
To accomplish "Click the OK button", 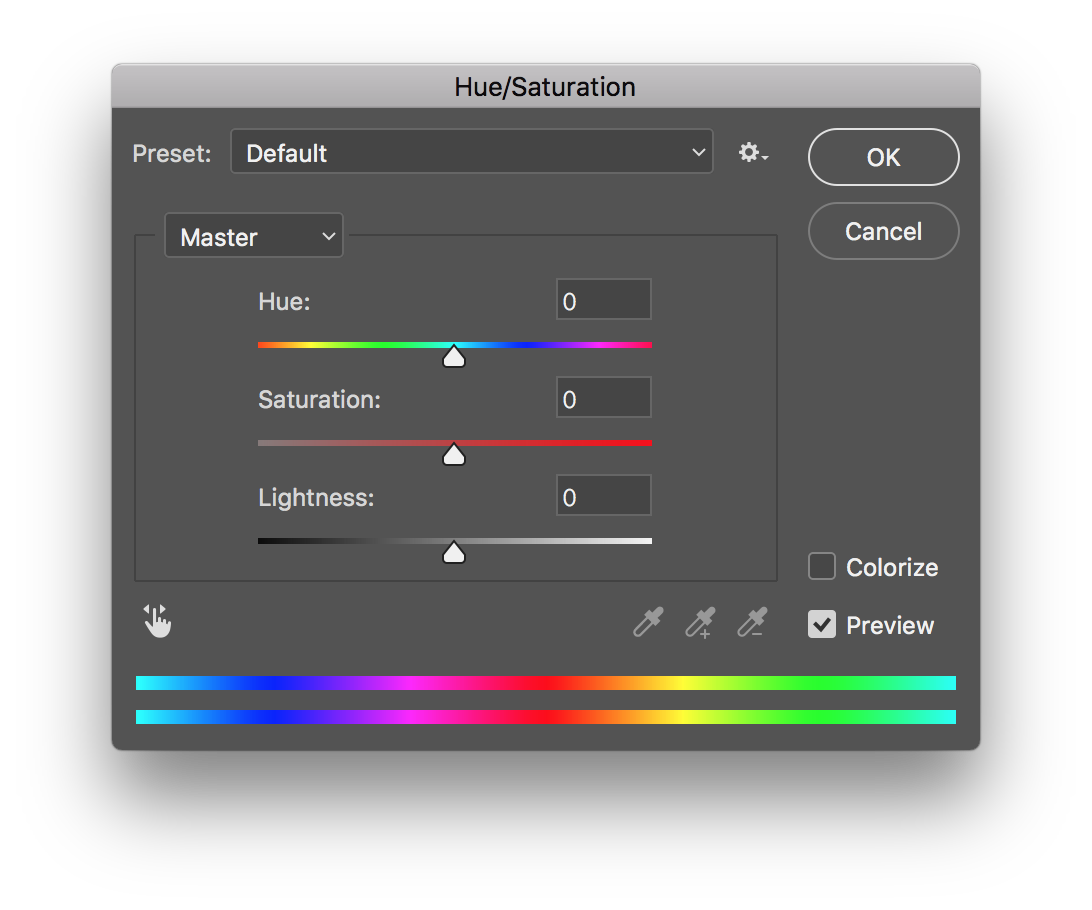I will pos(883,157).
